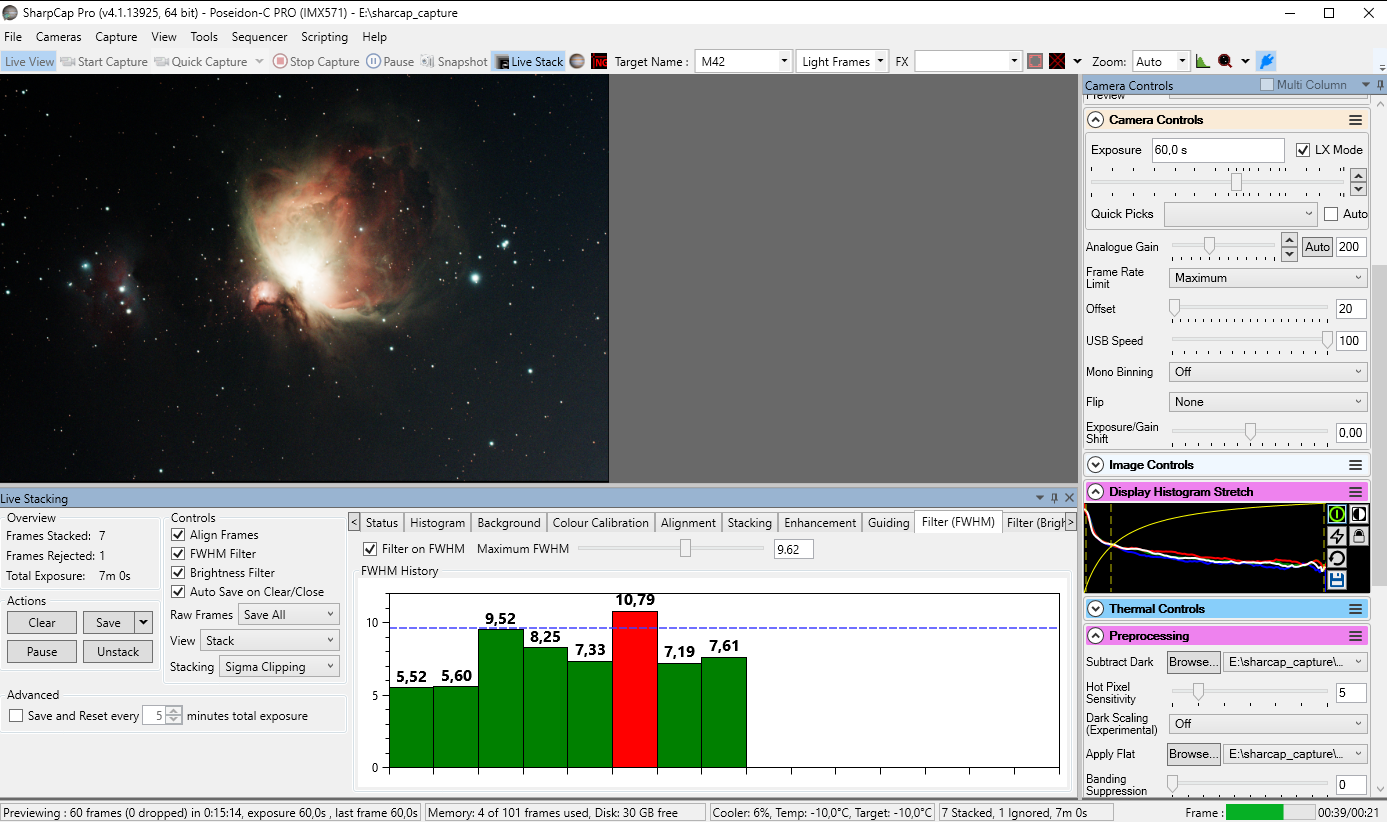Click the Save button in Actions
Image resolution: width=1387 pixels, height=822 pixels.
pyautogui.click(x=108, y=622)
